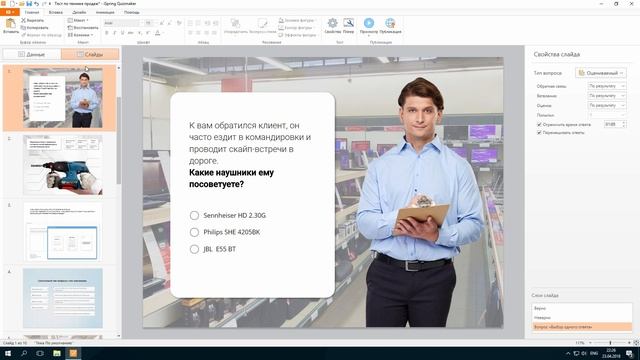640x360 pixels.
Task: Open the Windows notification center icon
Action: click(x=630, y=353)
